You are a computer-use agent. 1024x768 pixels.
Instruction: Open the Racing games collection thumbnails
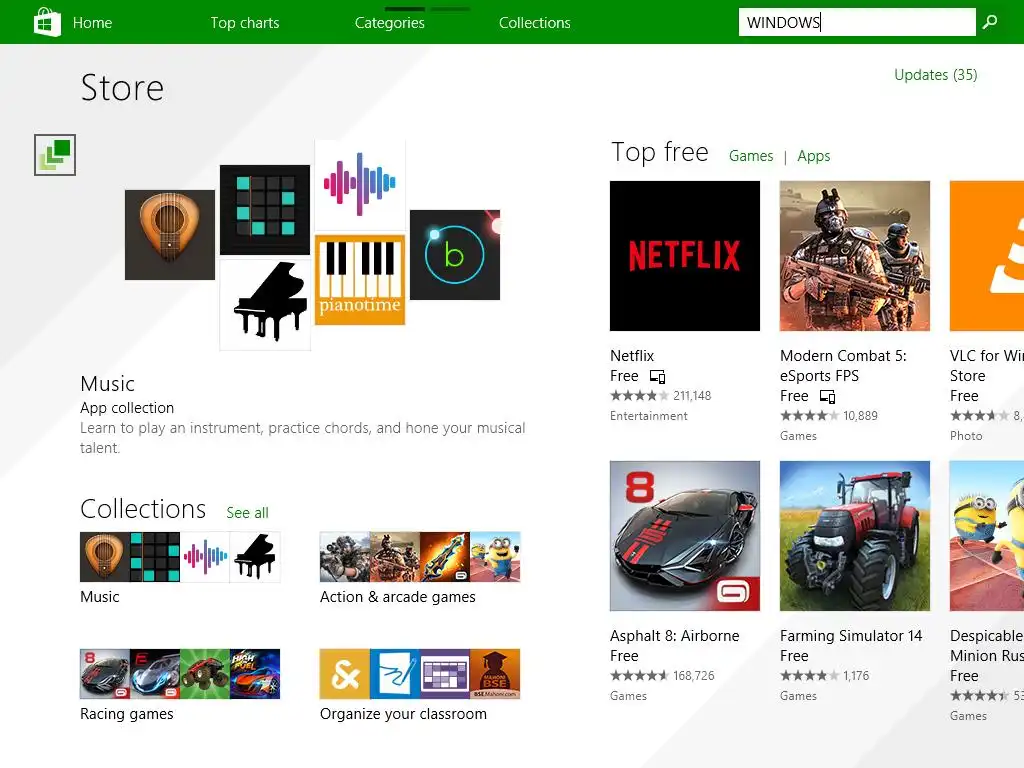pos(180,674)
